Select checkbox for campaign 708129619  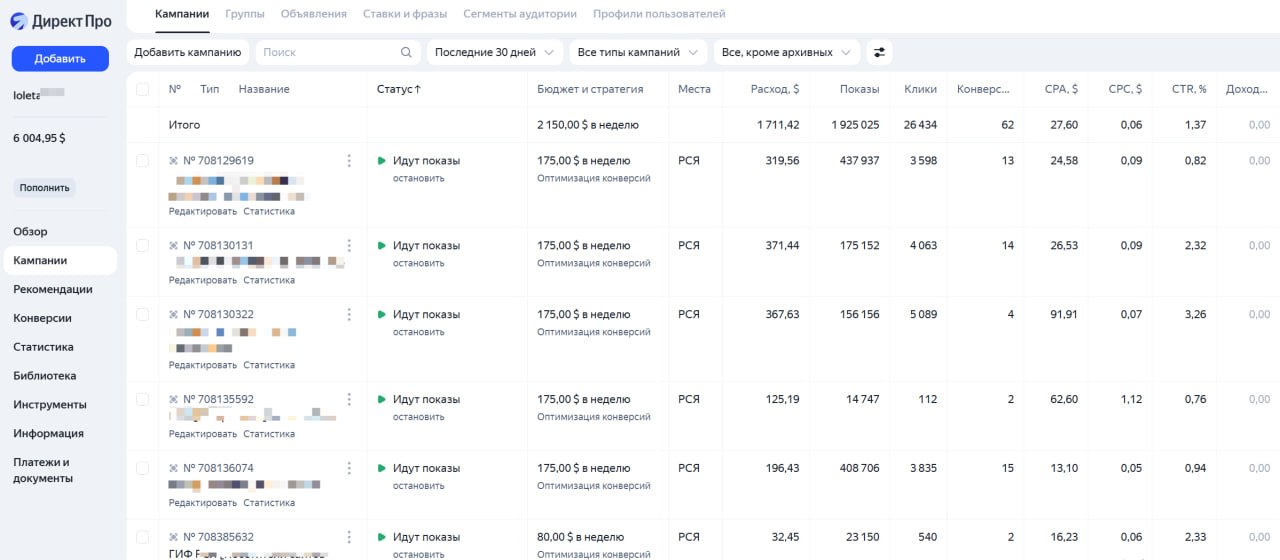142,160
